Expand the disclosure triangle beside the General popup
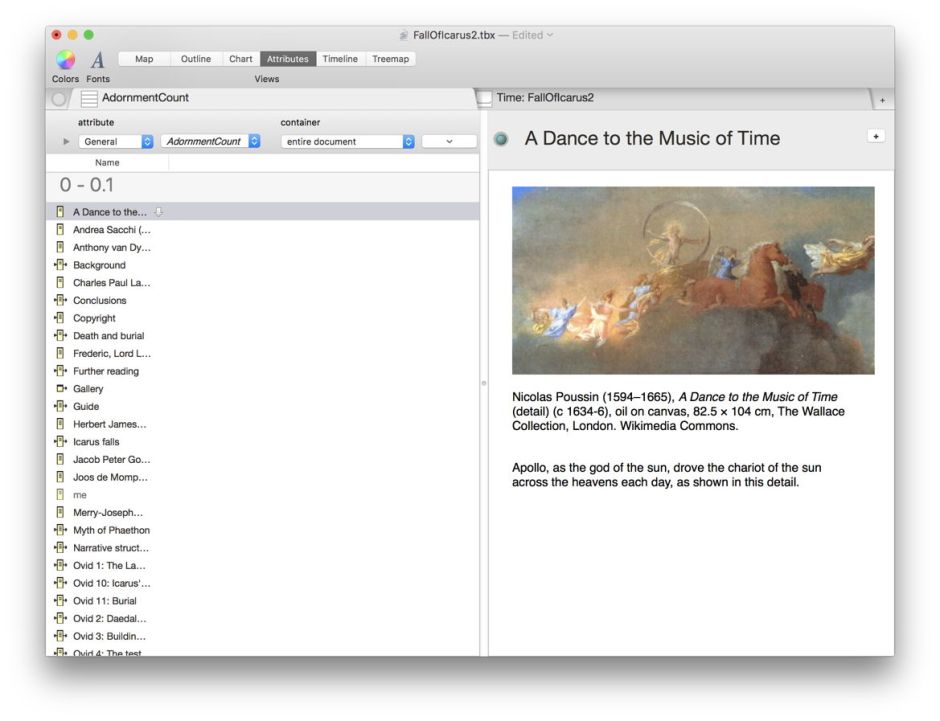Screen dimensions: 940x721 67,142
